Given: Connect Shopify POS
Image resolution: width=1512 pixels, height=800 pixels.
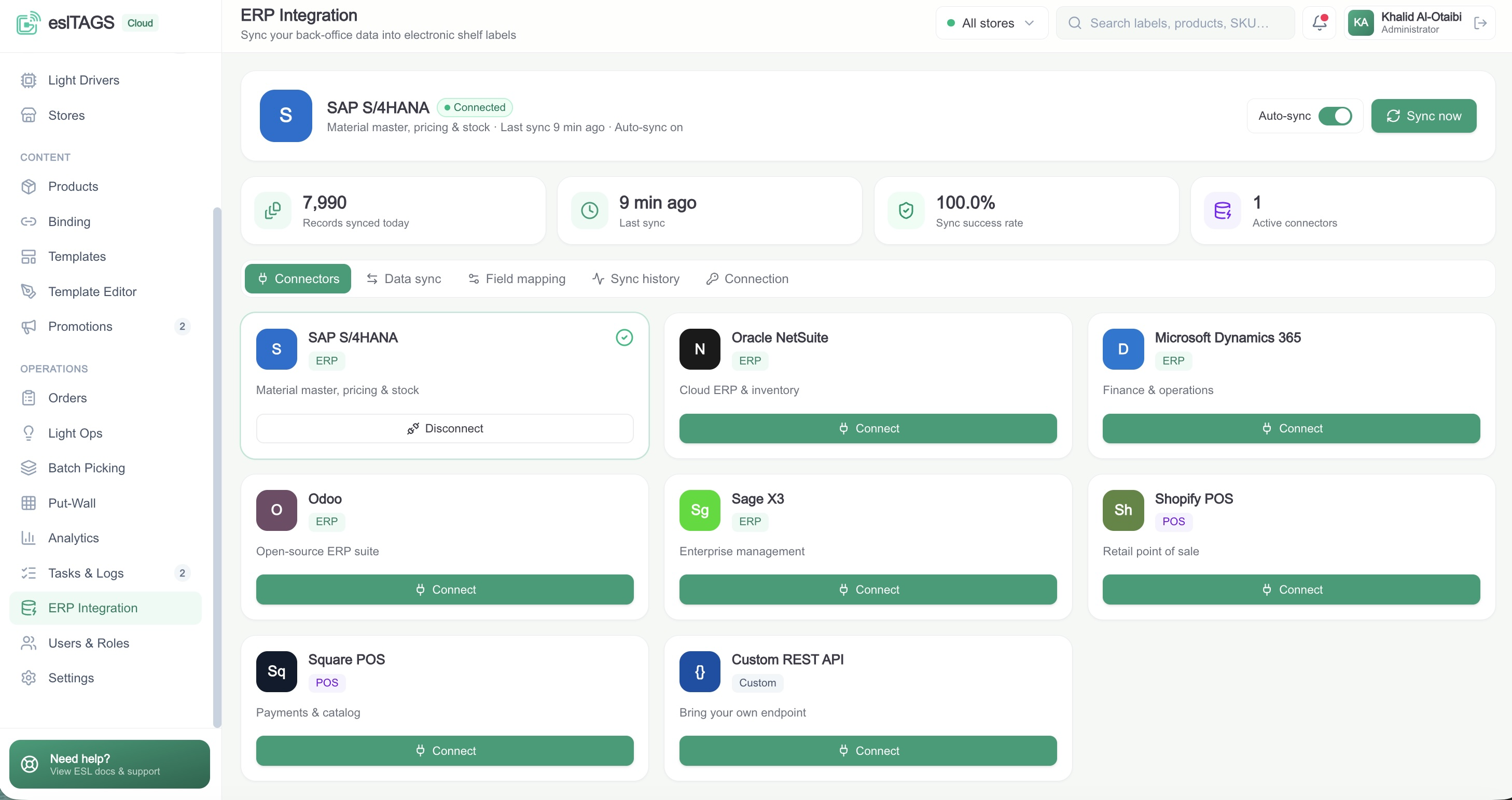Looking at the screenshot, I should 1292,590.
